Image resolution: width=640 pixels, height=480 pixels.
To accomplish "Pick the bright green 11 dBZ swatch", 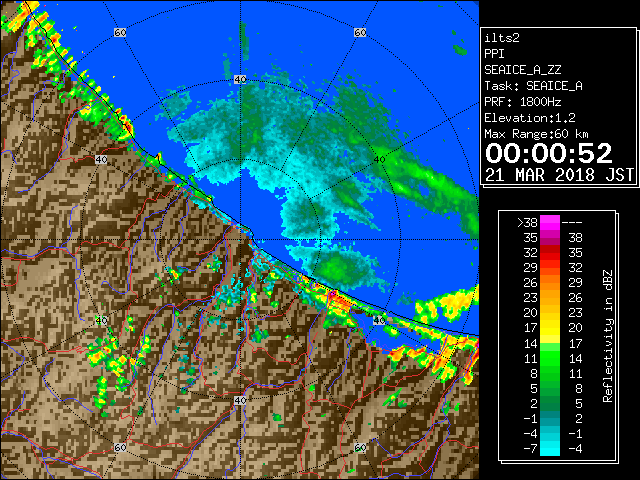I will (550, 358).
